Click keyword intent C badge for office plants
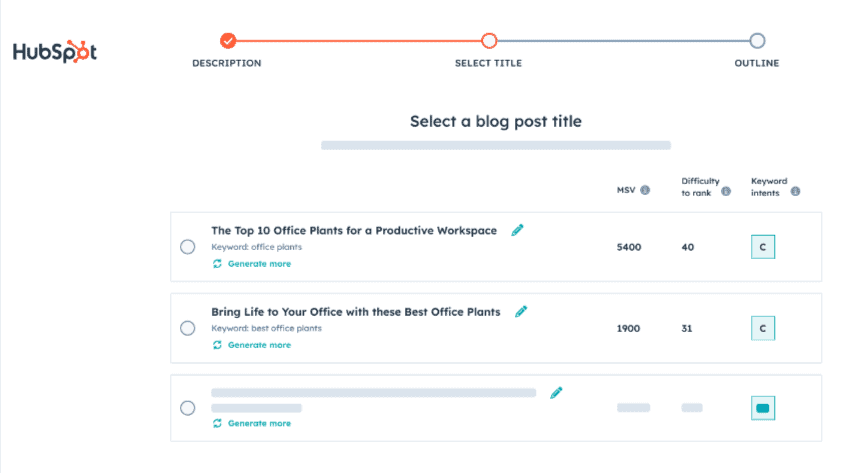This screenshot has width=851, height=473. click(x=763, y=247)
